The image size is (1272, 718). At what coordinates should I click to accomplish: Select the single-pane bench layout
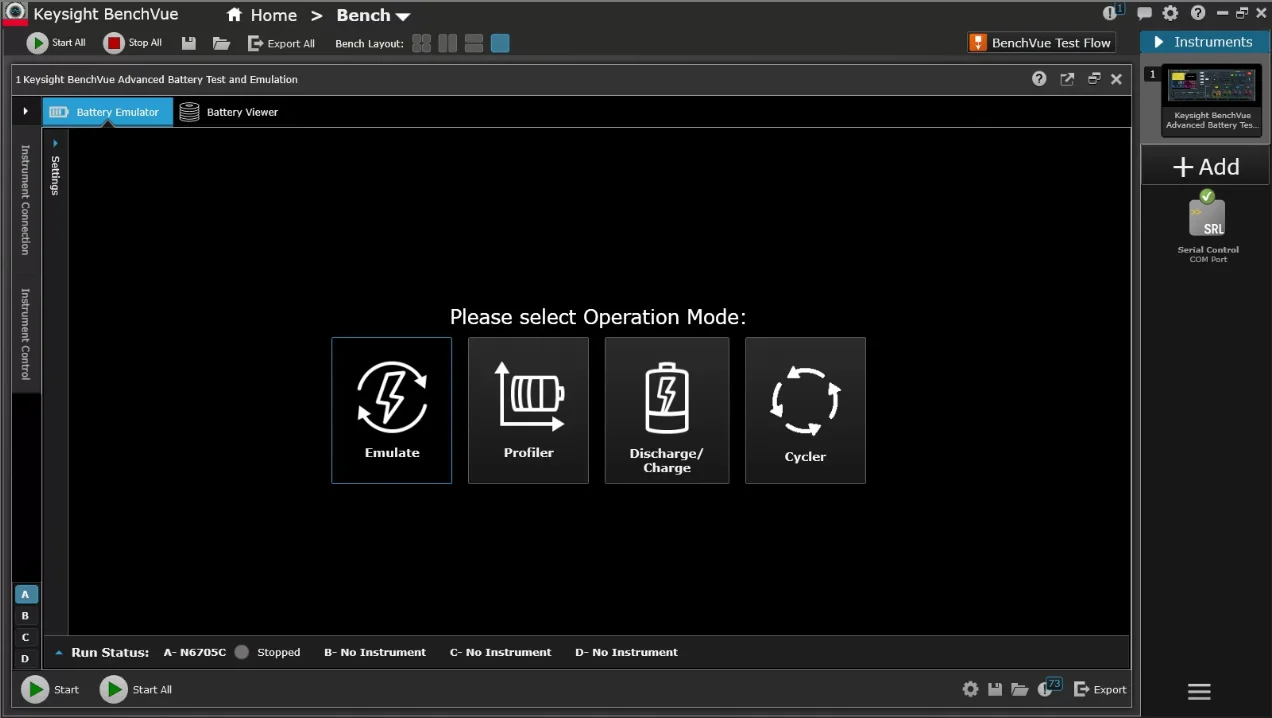click(500, 43)
